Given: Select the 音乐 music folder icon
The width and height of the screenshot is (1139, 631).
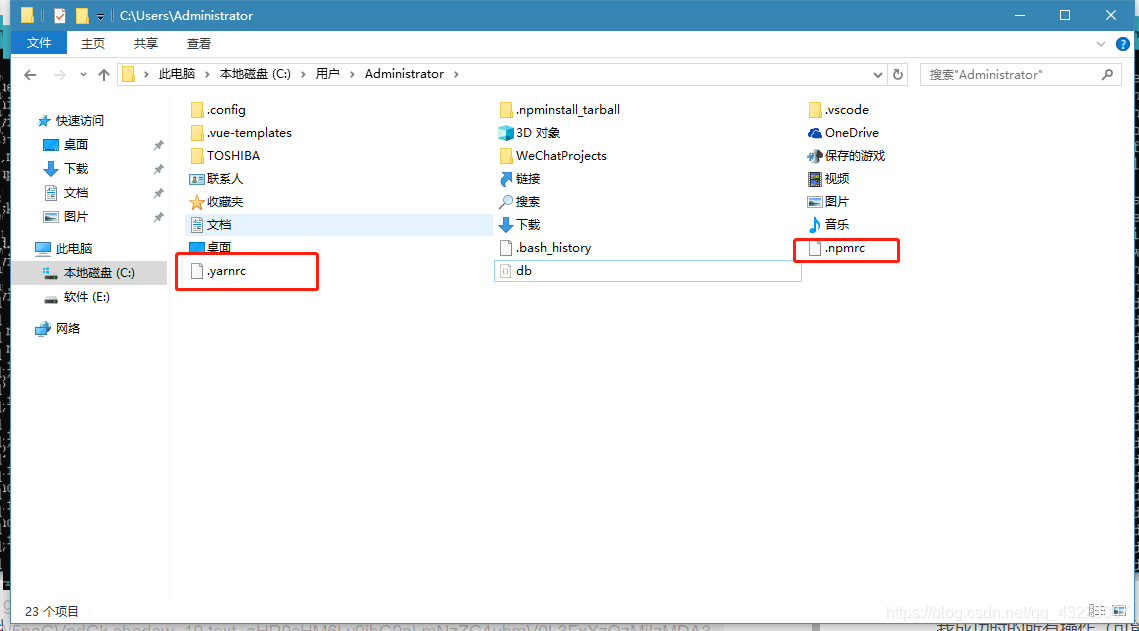Looking at the screenshot, I should [x=815, y=224].
